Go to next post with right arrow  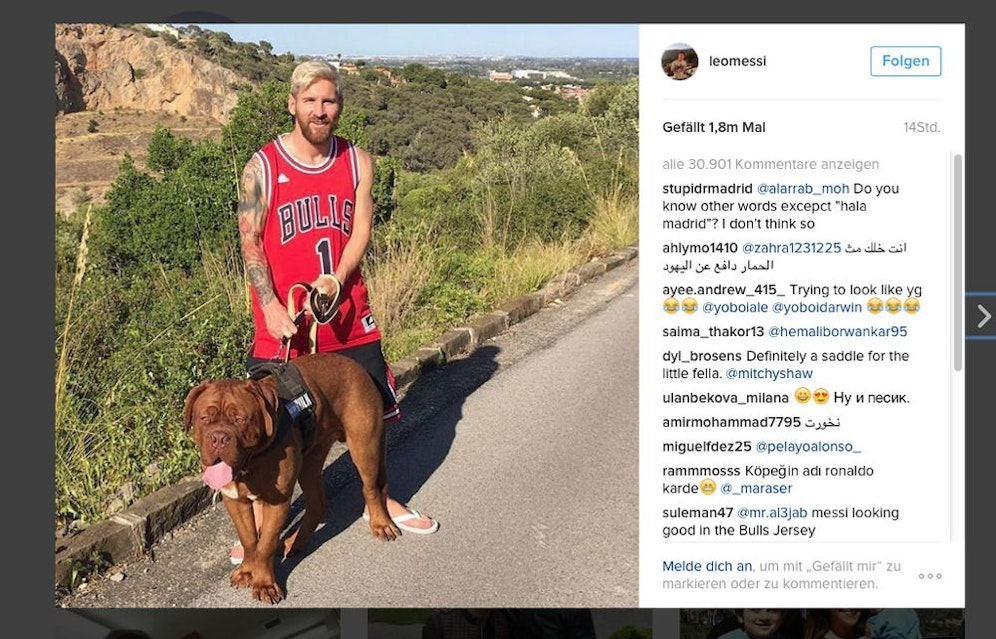coord(983,316)
